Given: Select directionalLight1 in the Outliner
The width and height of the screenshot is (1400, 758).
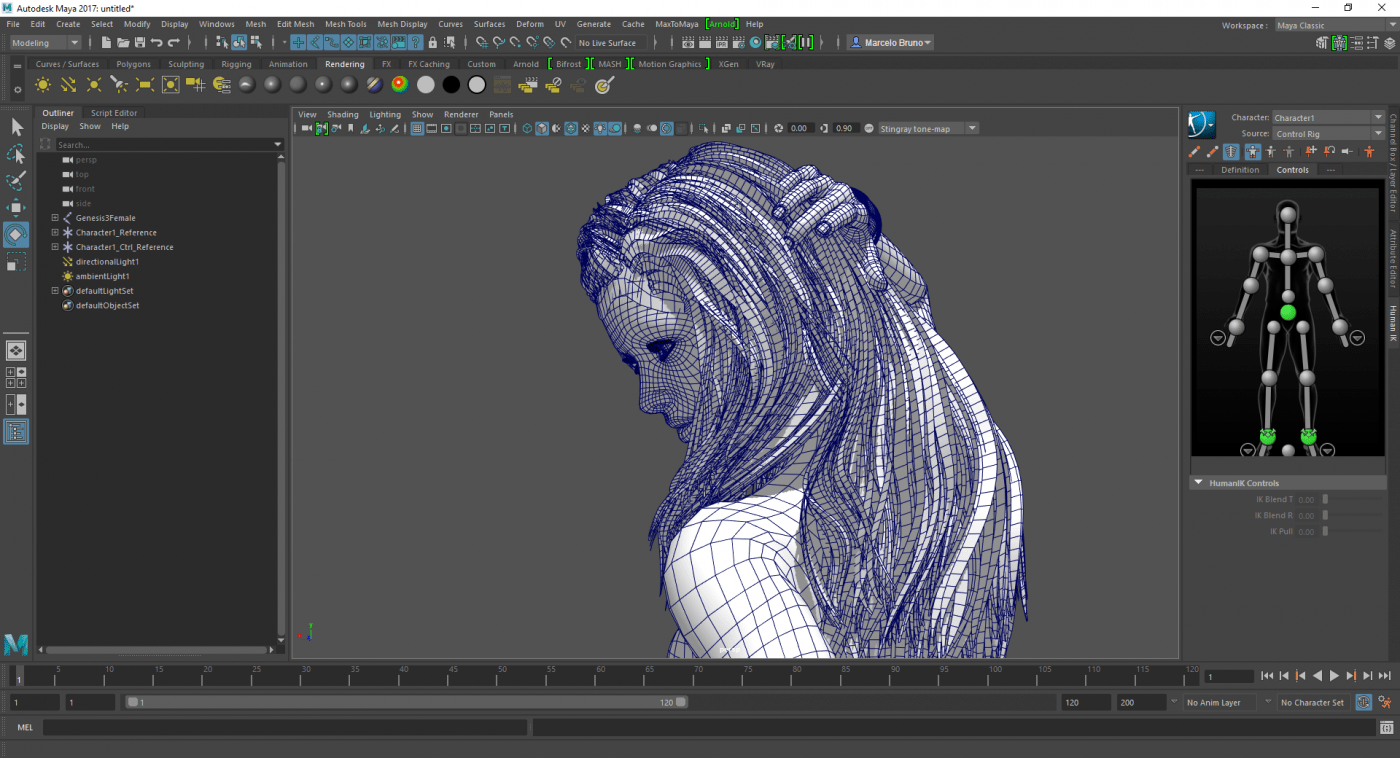Looking at the screenshot, I should pos(107,262).
